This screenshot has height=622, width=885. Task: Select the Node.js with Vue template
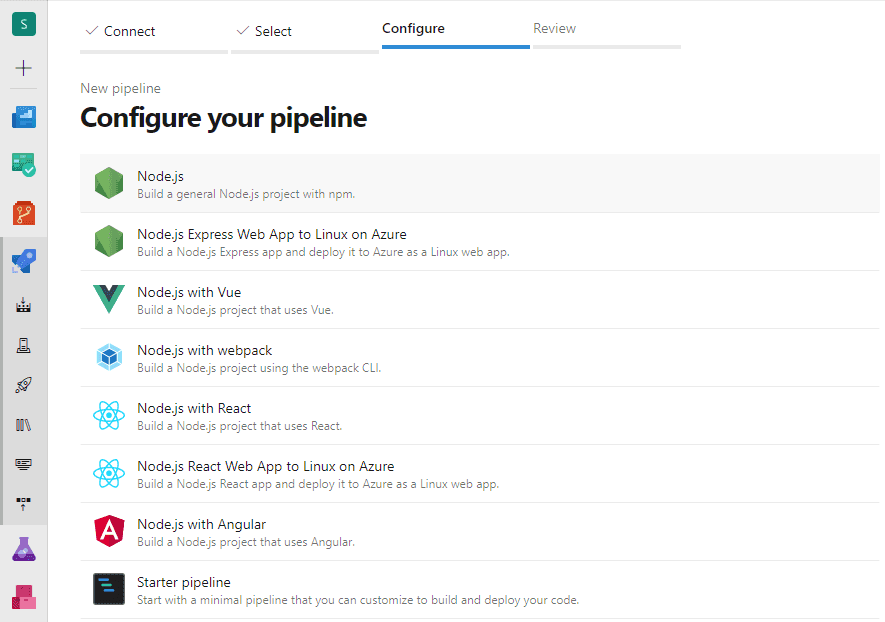click(480, 300)
